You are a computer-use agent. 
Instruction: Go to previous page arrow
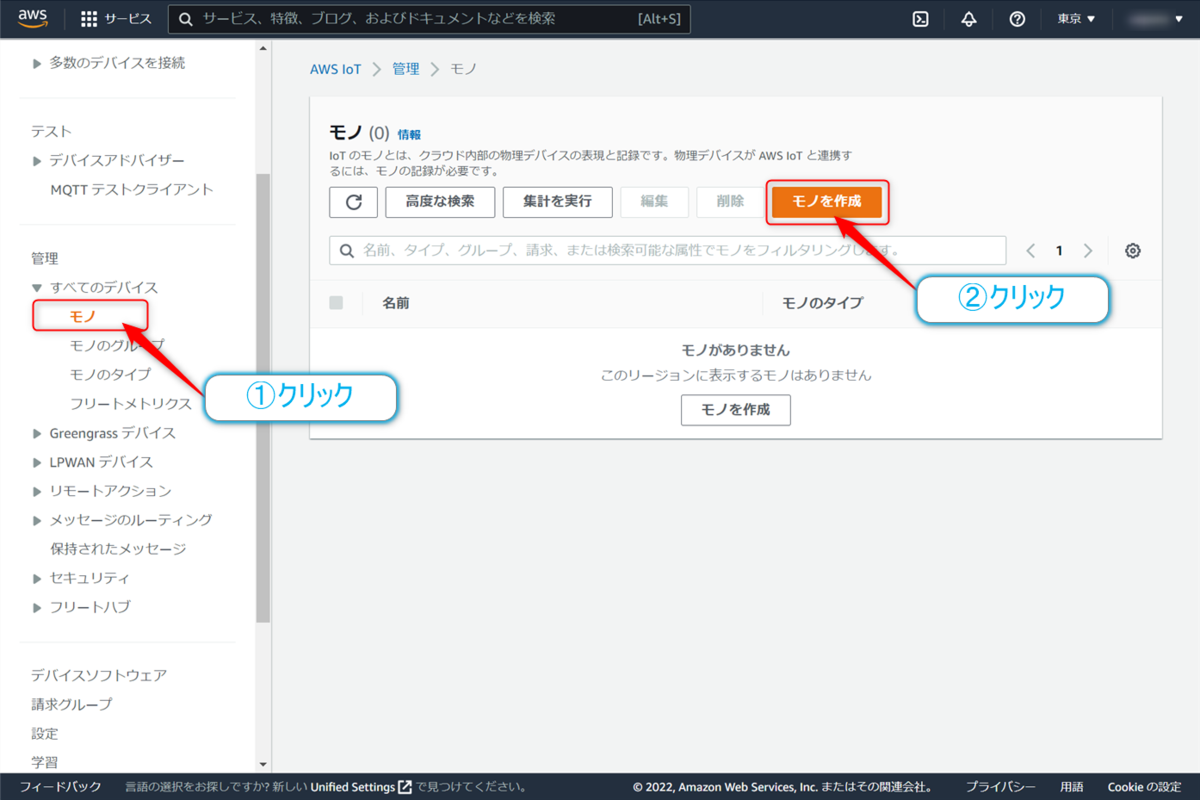click(1030, 251)
